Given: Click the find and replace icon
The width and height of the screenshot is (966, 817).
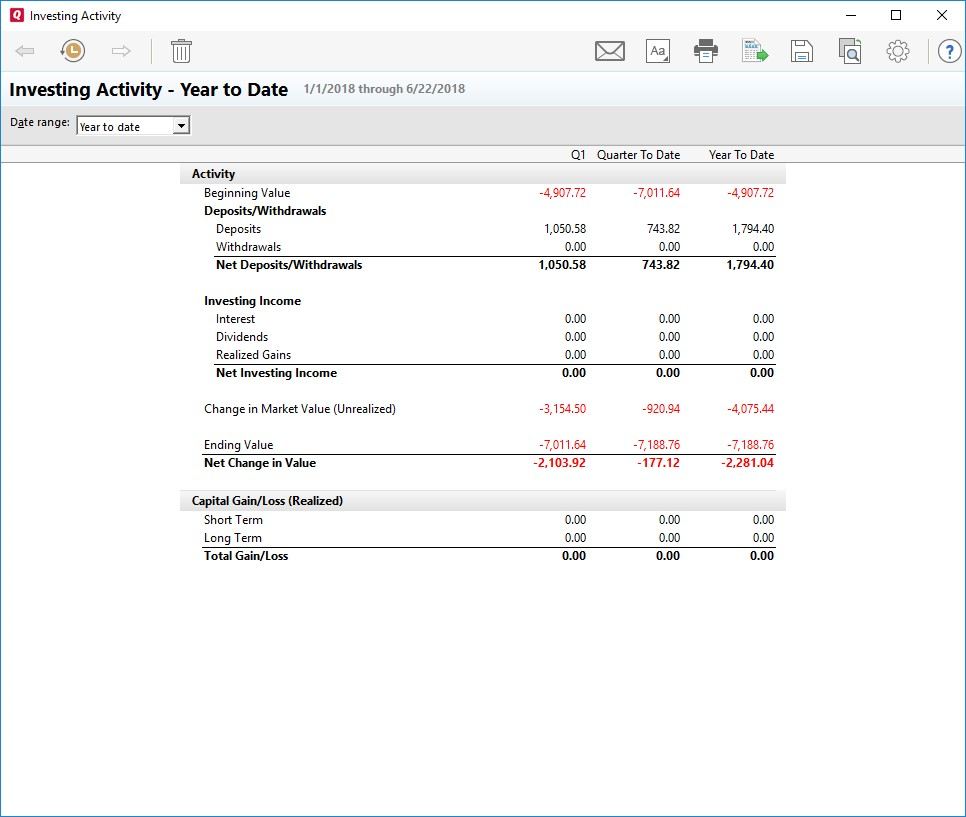Looking at the screenshot, I should coord(849,51).
